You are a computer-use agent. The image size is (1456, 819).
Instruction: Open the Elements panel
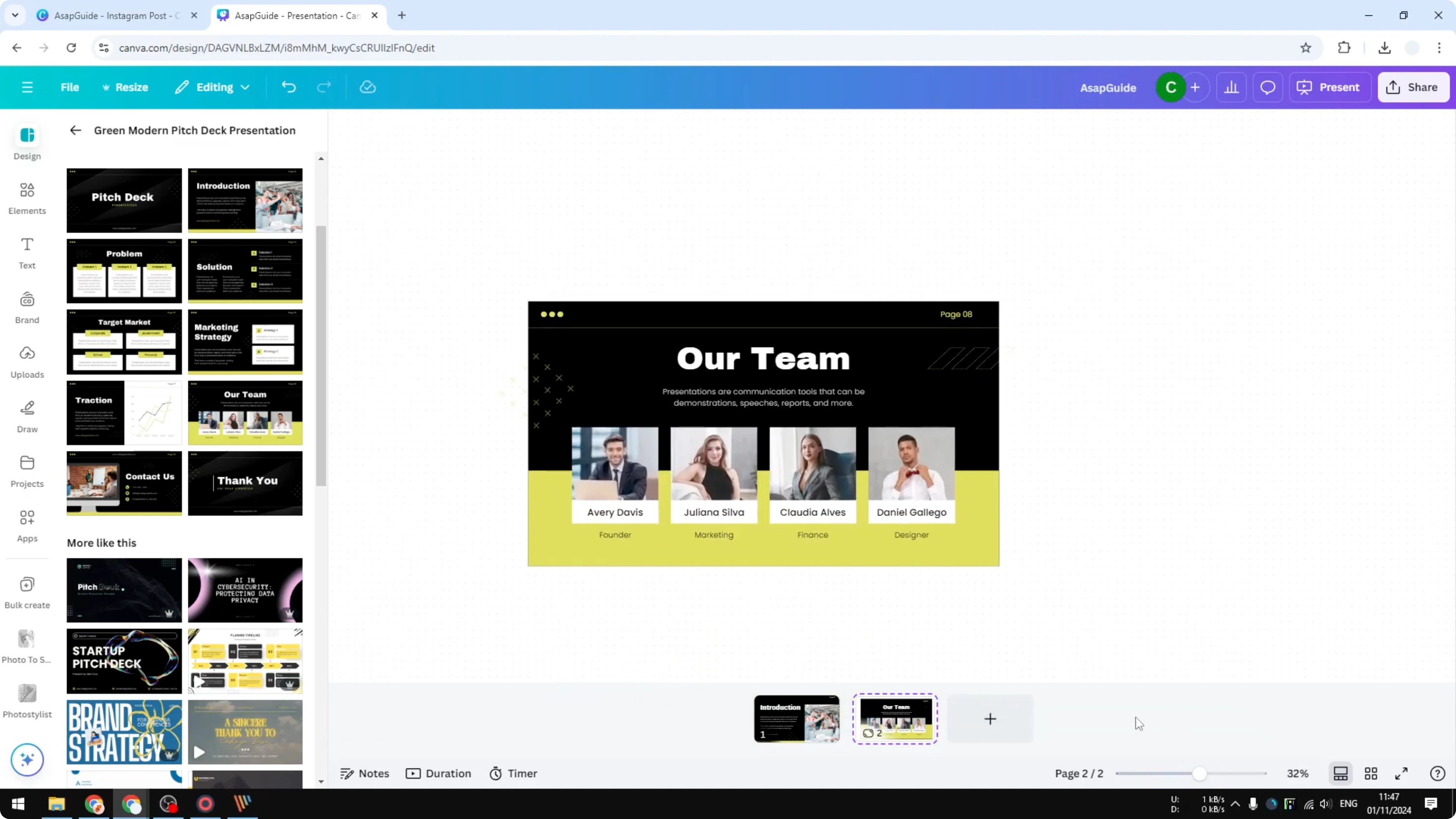(27, 197)
